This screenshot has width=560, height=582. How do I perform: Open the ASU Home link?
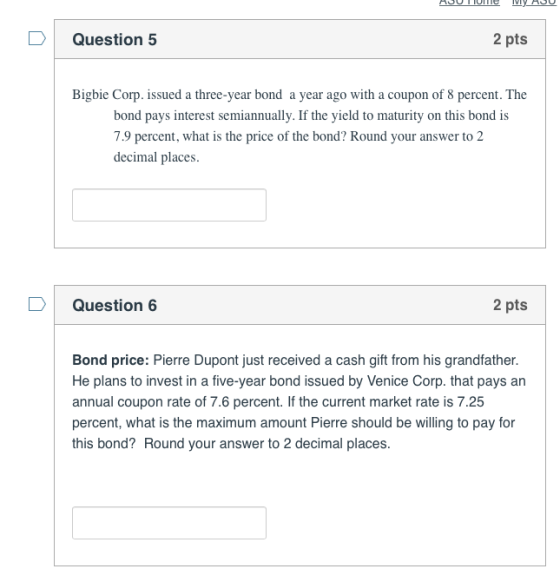(x=469, y=2)
